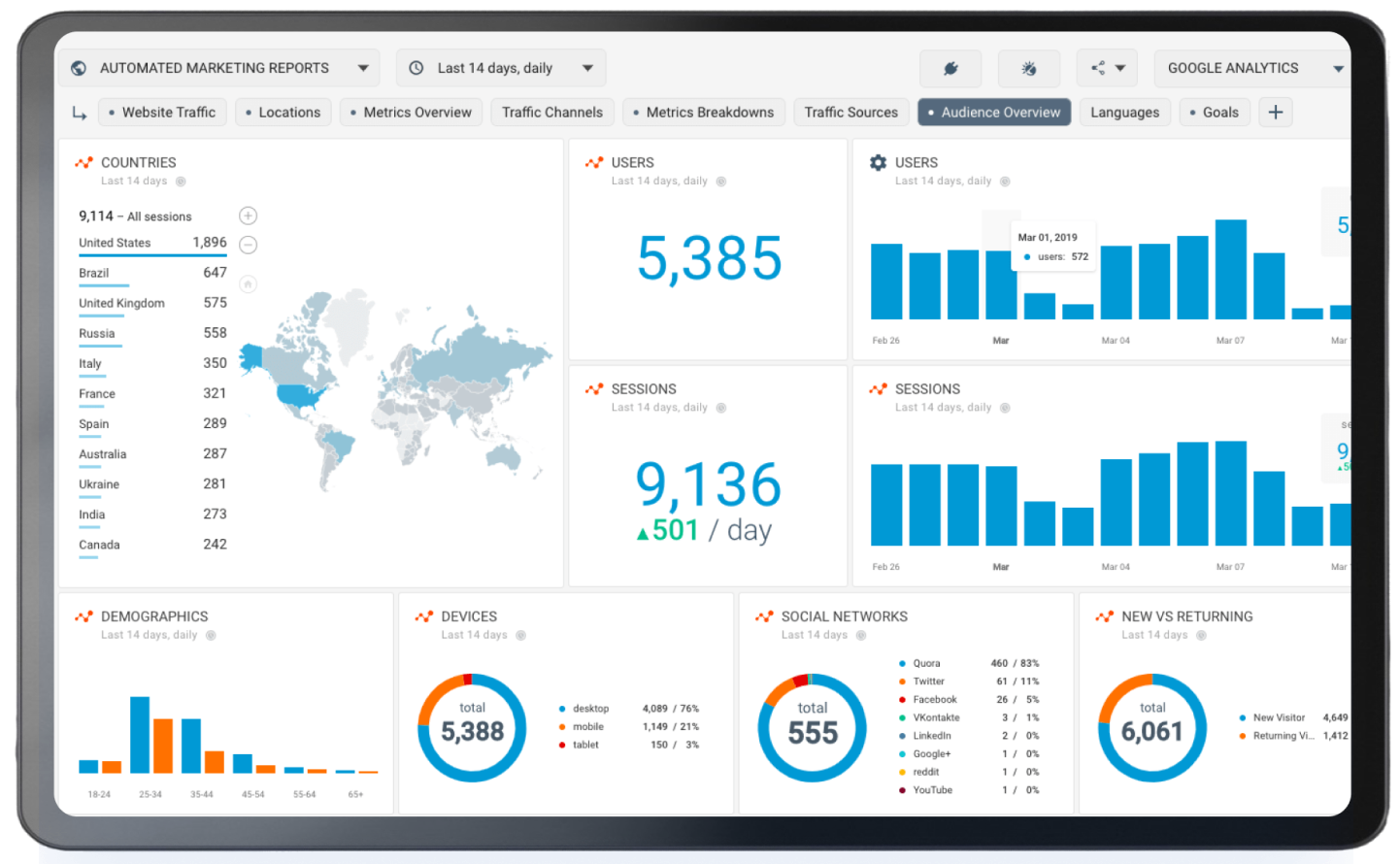
Task: Open the Google Analytics source dropdown
Action: tap(1252, 68)
